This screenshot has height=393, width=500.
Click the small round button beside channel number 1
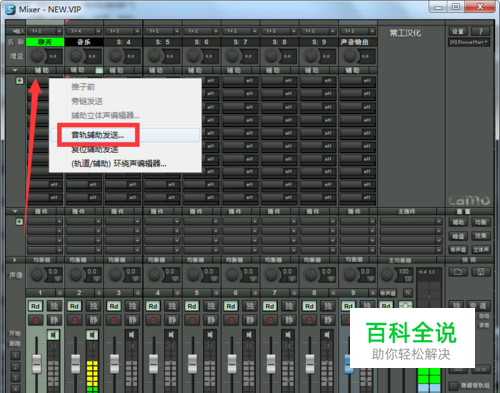pyautogui.click(x=60, y=293)
